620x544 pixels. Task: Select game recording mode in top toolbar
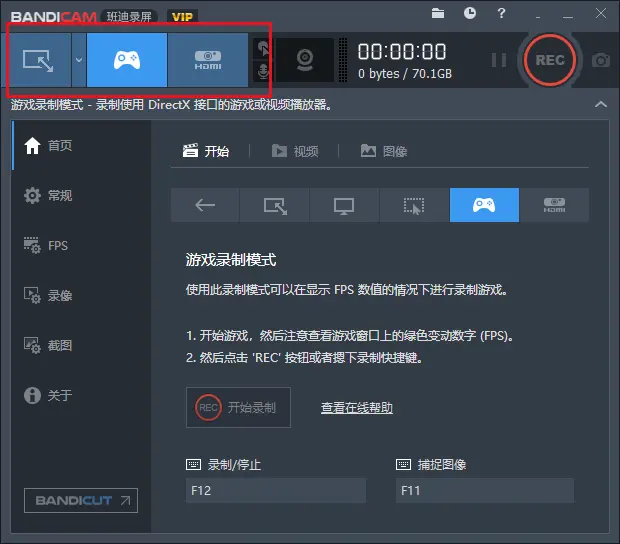[127, 60]
